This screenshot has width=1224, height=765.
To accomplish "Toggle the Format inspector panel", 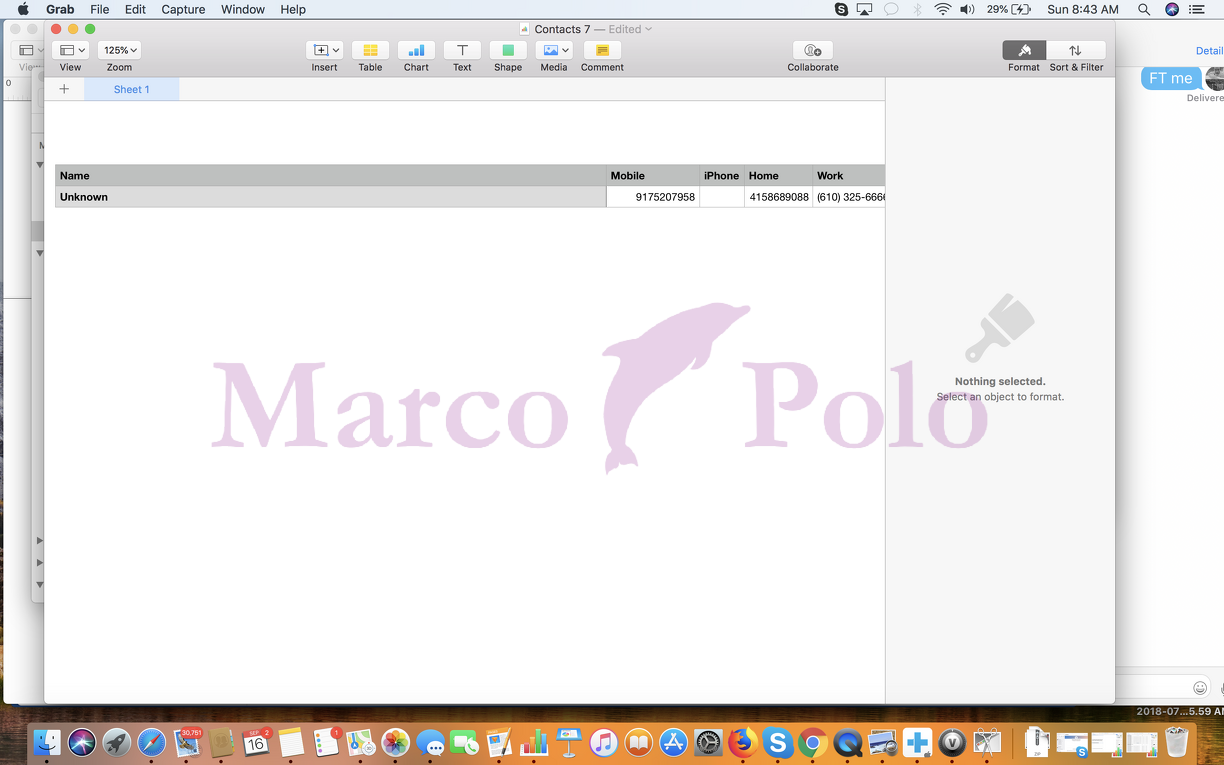I will point(1024,50).
